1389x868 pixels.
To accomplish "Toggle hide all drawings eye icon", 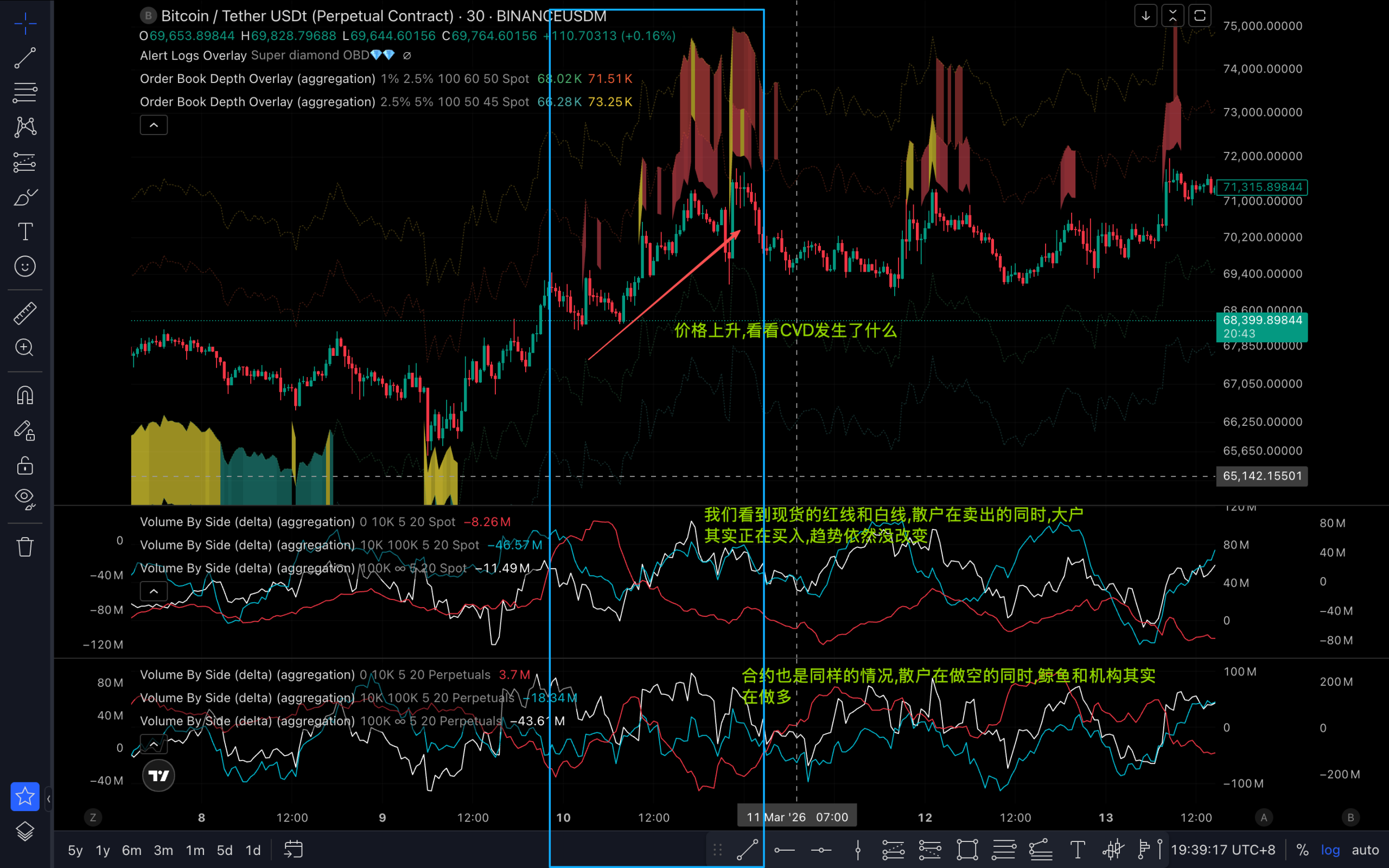I will click(x=24, y=497).
